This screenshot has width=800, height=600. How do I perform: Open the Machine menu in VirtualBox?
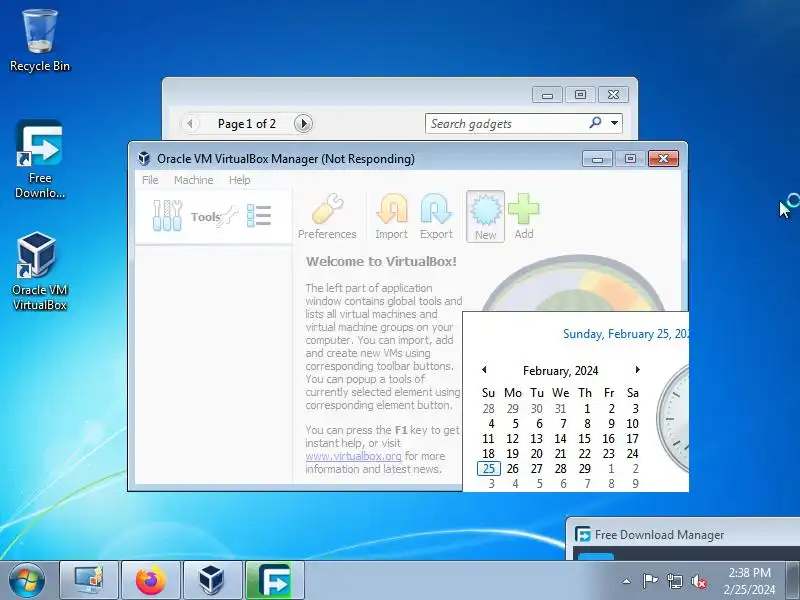[193, 180]
